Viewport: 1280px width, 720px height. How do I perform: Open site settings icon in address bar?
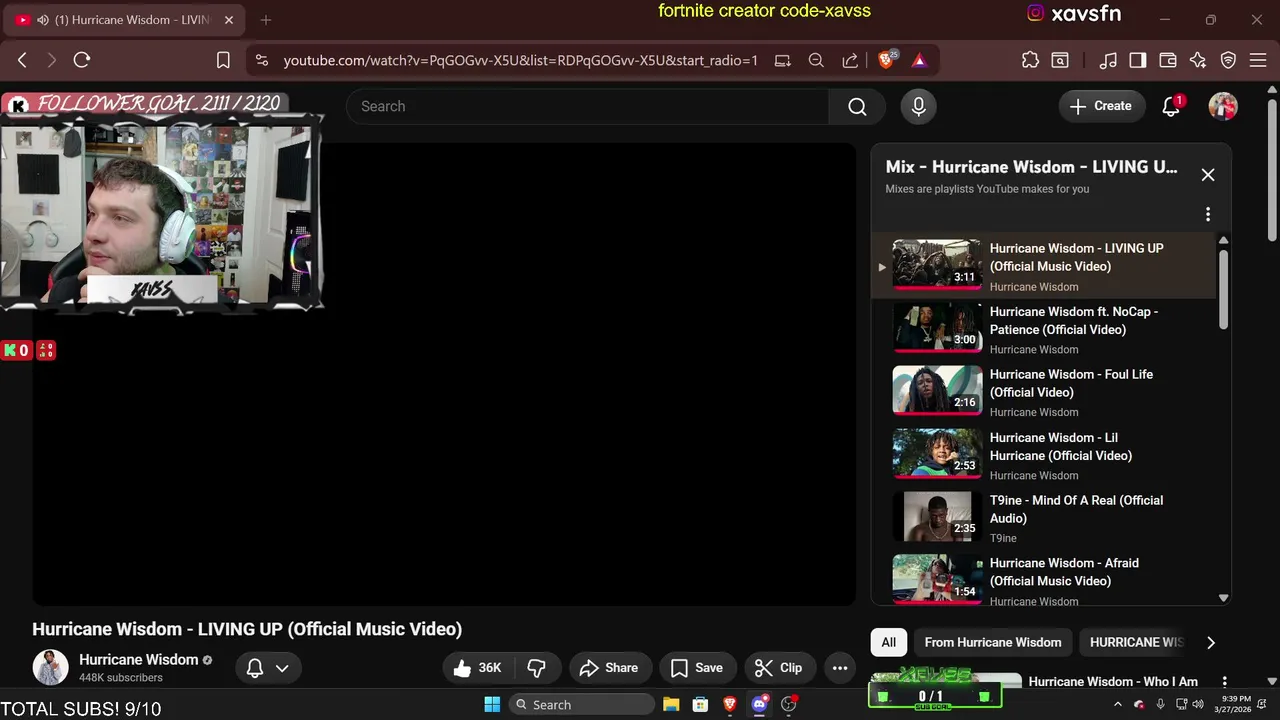pyautogui.click(x=262, y=60)
